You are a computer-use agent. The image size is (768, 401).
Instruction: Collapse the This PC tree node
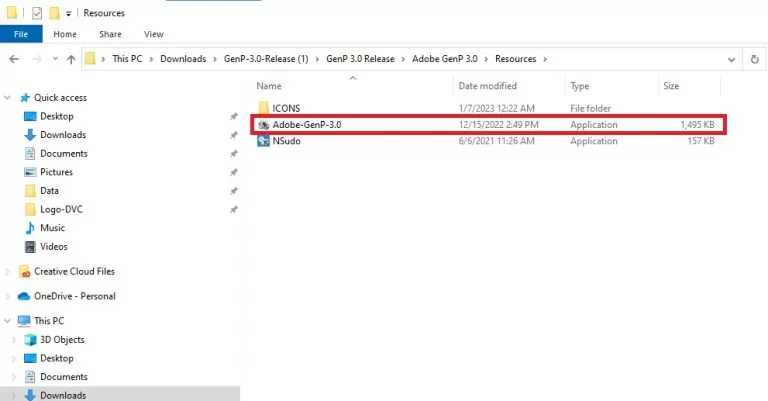(9, 321)
